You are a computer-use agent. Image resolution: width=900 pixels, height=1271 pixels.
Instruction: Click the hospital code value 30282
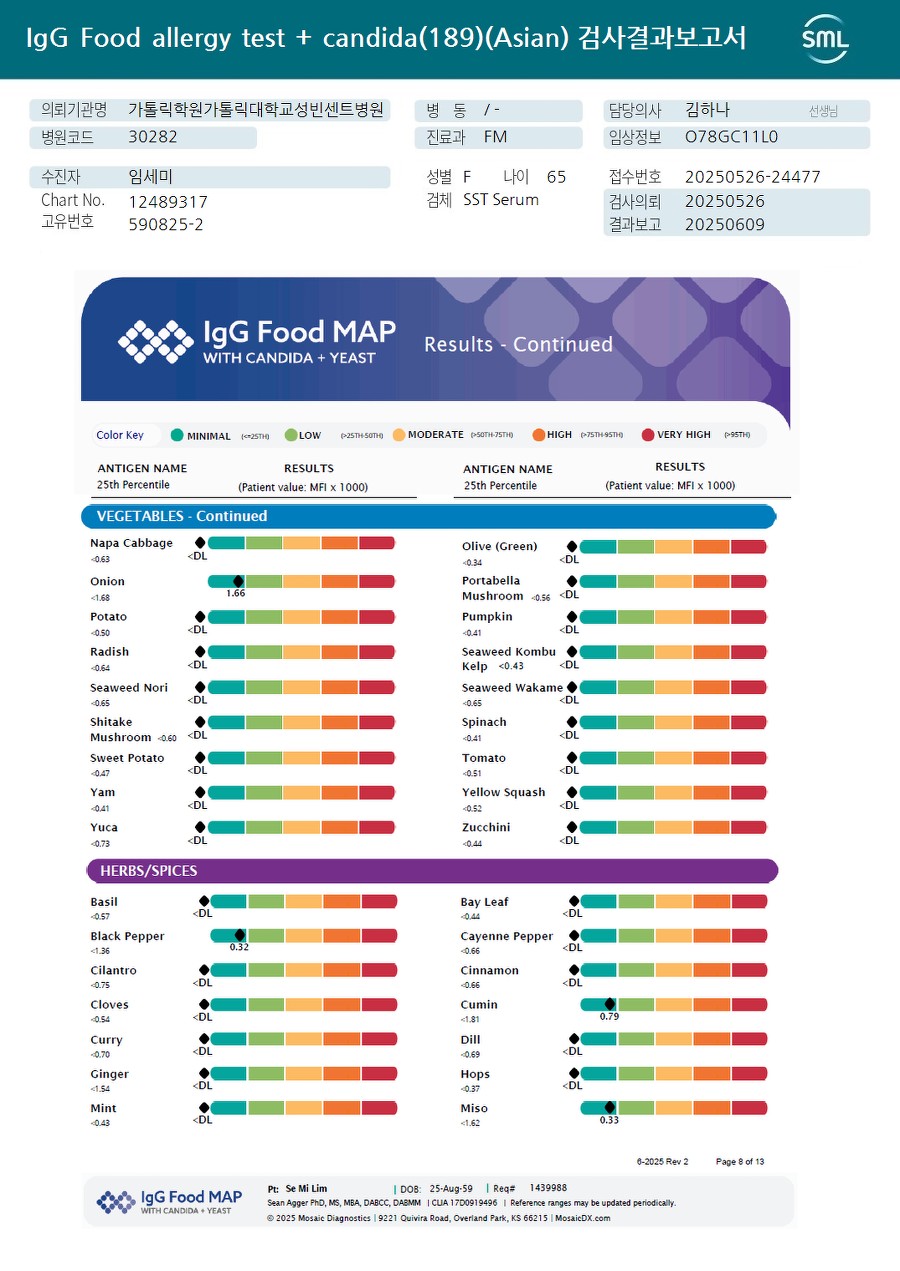click(x=153, y=137)
